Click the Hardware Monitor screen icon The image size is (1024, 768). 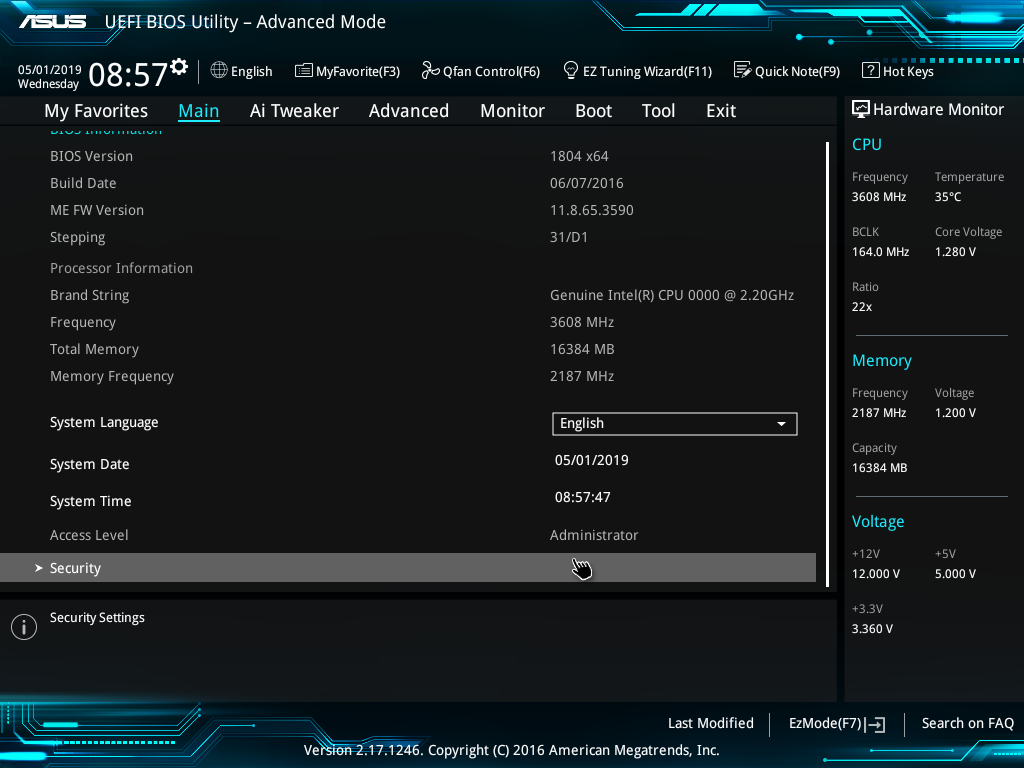[x=861, y=109]
